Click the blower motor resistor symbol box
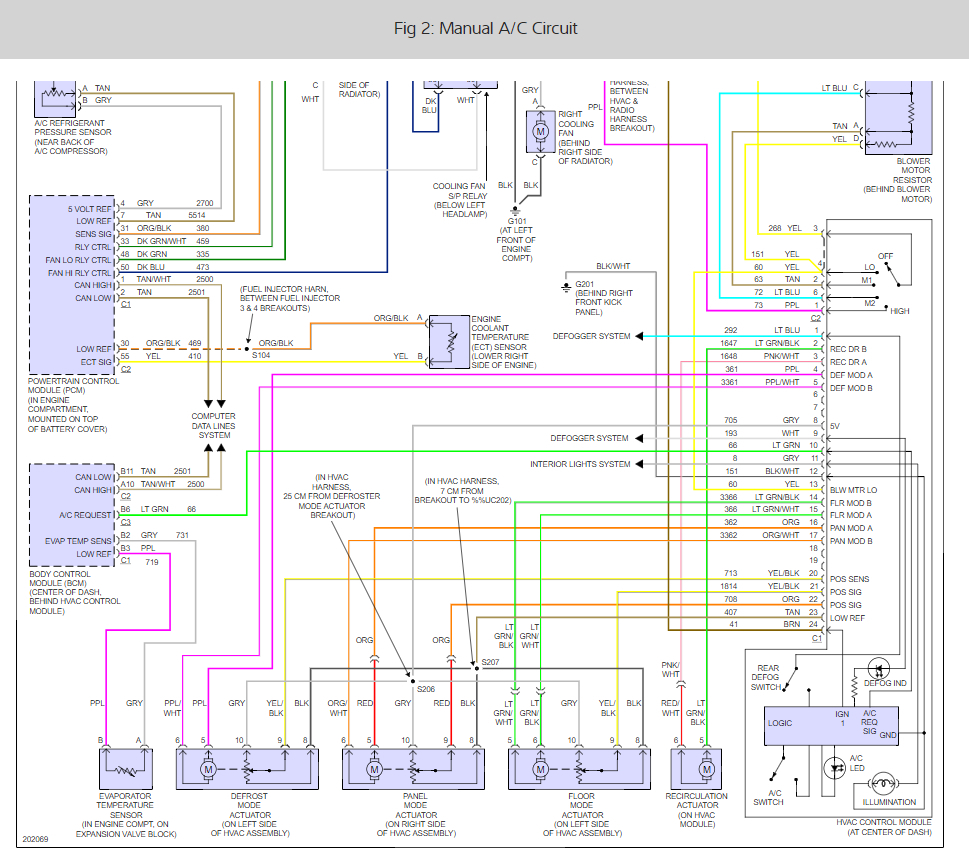Screen dimensions: 969x863 (x=899, y=117)
